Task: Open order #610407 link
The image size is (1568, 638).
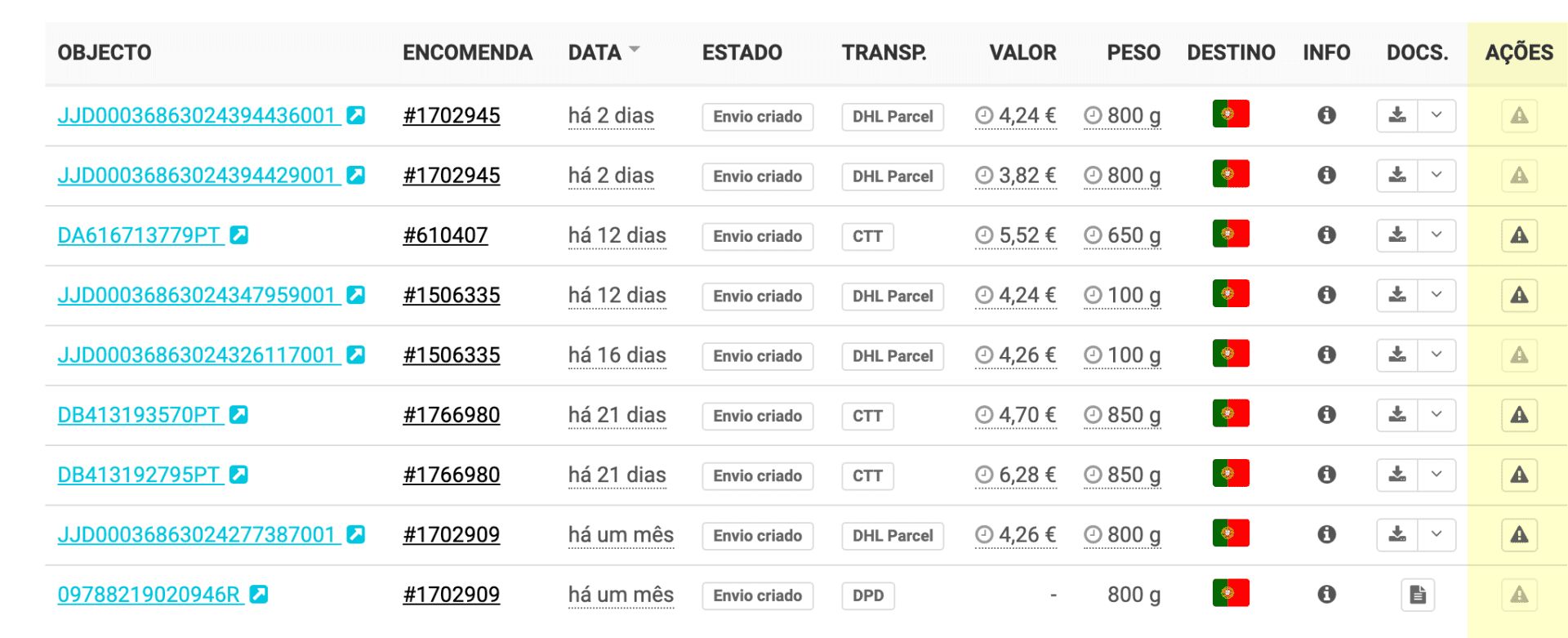Action: click(x=445, y=235)
